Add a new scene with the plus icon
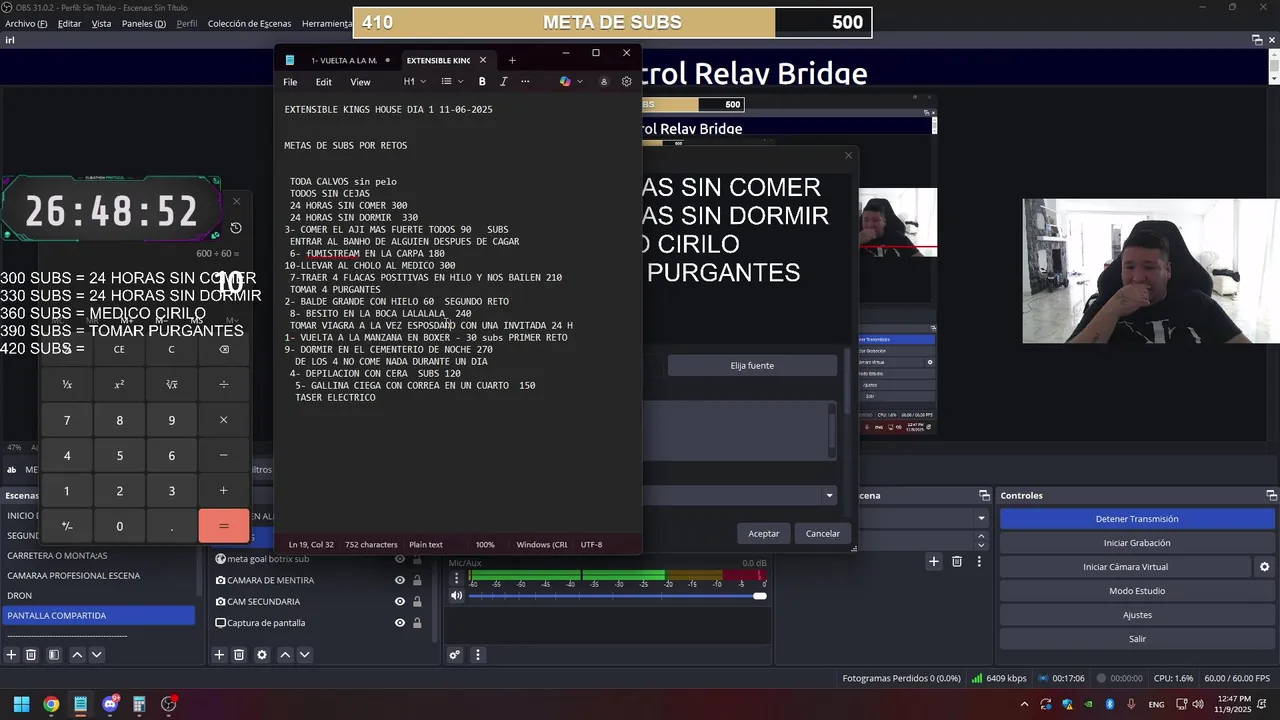Screen dimensions: 1280x720 [x=12, y=655]
